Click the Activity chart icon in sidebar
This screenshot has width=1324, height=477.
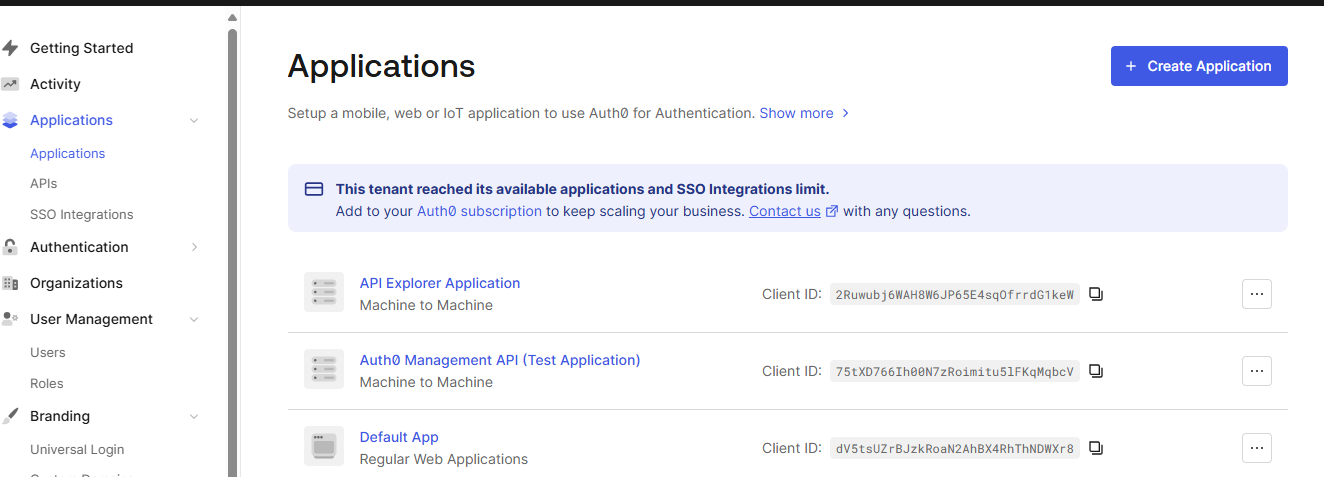click(11, 84)
